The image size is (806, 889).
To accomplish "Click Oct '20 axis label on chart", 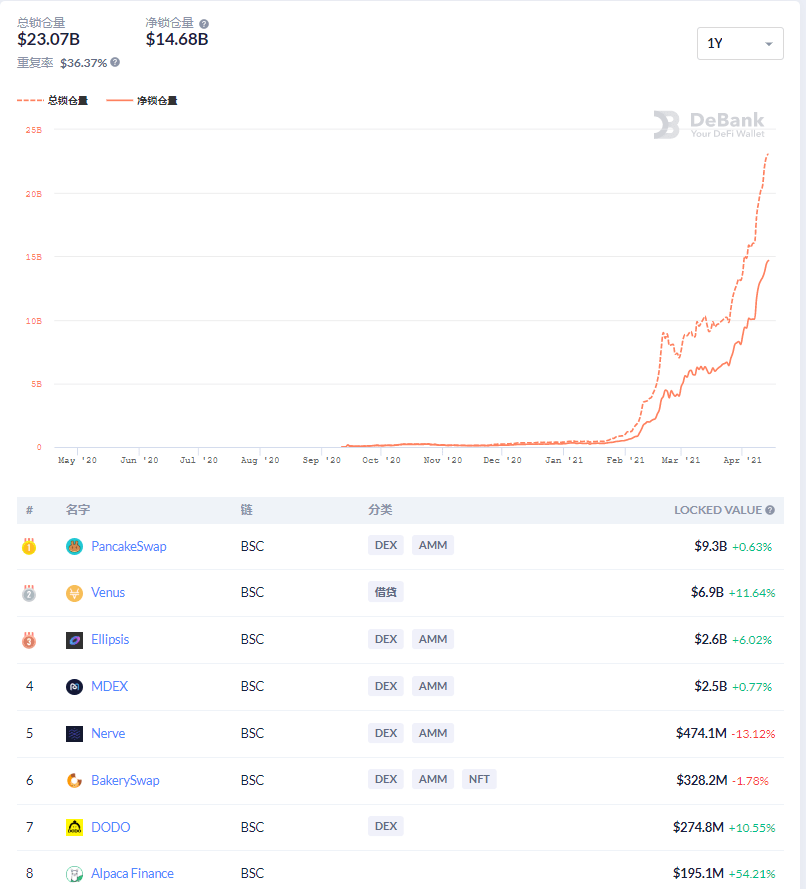I will tap(381, 460).
